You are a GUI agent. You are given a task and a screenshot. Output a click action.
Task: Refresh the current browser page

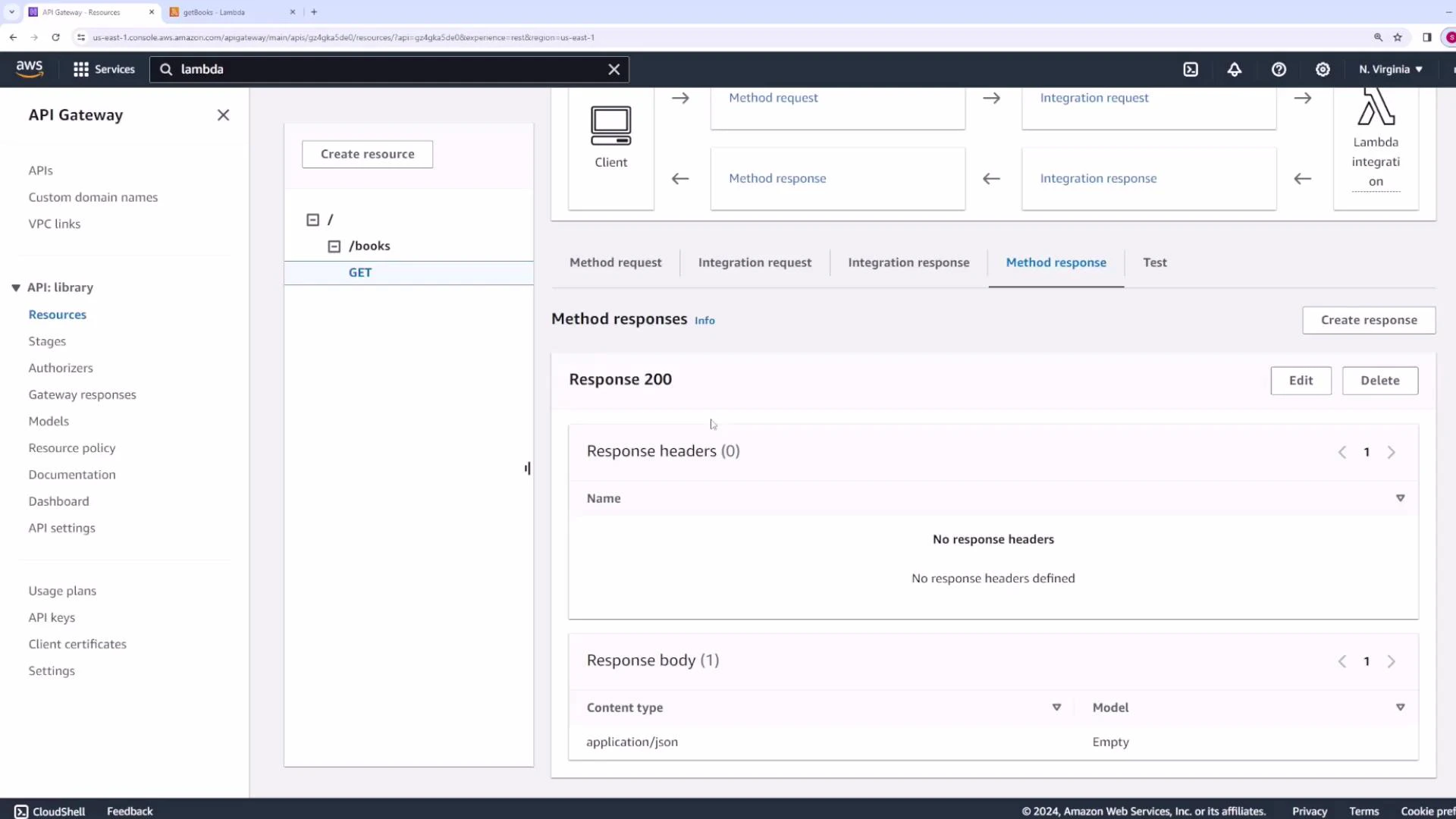(55, 36)
